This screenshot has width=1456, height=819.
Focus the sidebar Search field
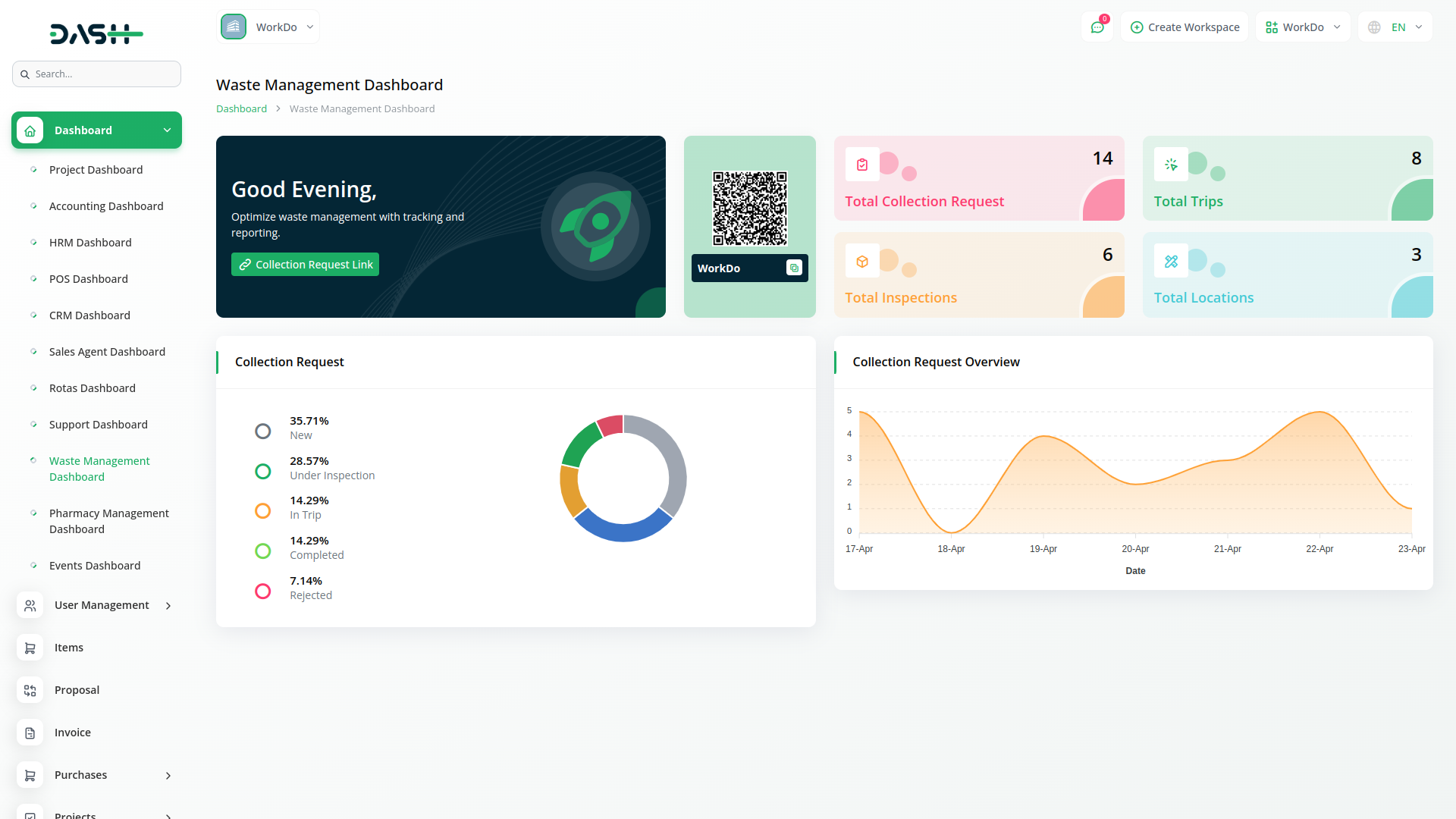[x=96, y=74]
